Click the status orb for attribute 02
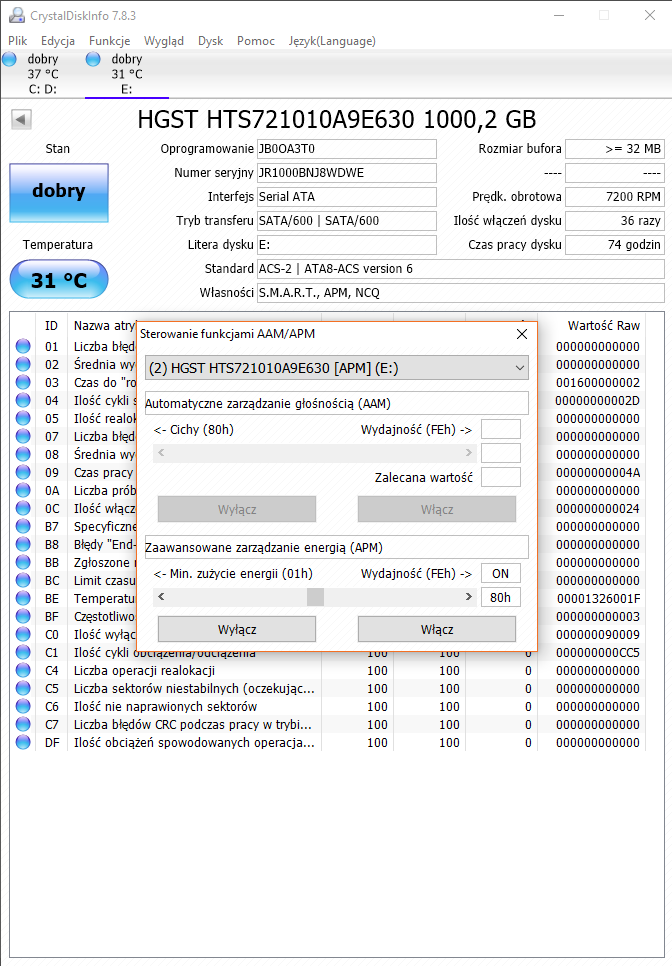Screen dimensions: 672x966 click(x=23, y=364)
